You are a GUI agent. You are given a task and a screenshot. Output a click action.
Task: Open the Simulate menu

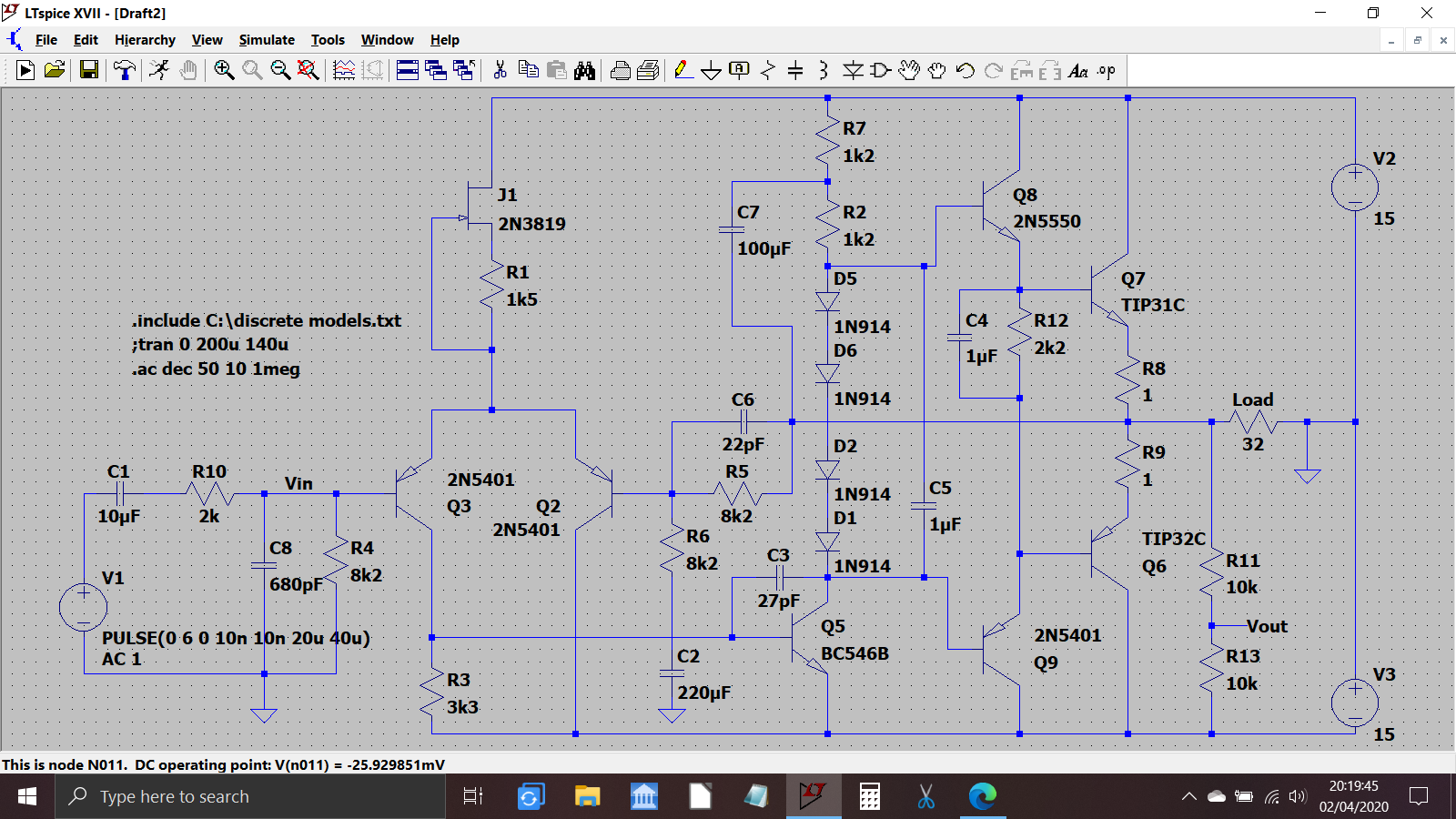(267, 40)
